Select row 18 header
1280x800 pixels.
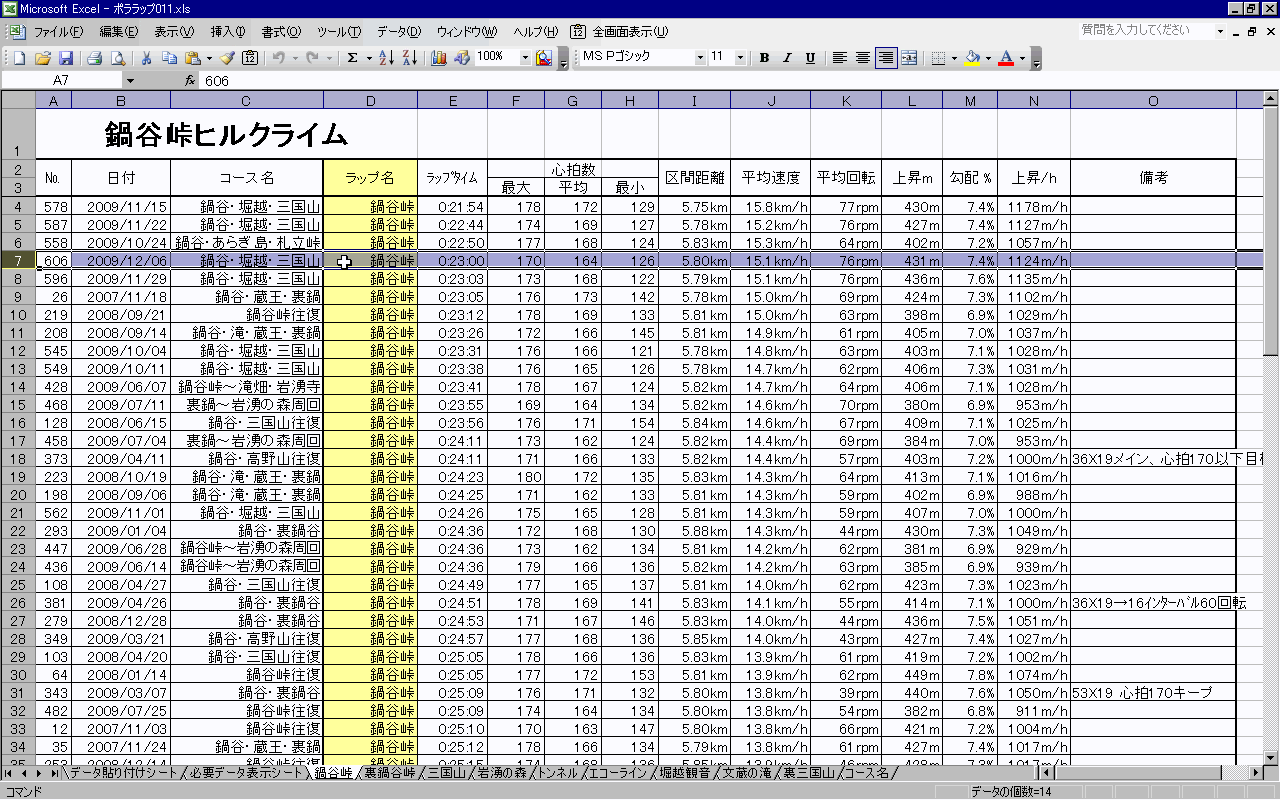point(17,459)
